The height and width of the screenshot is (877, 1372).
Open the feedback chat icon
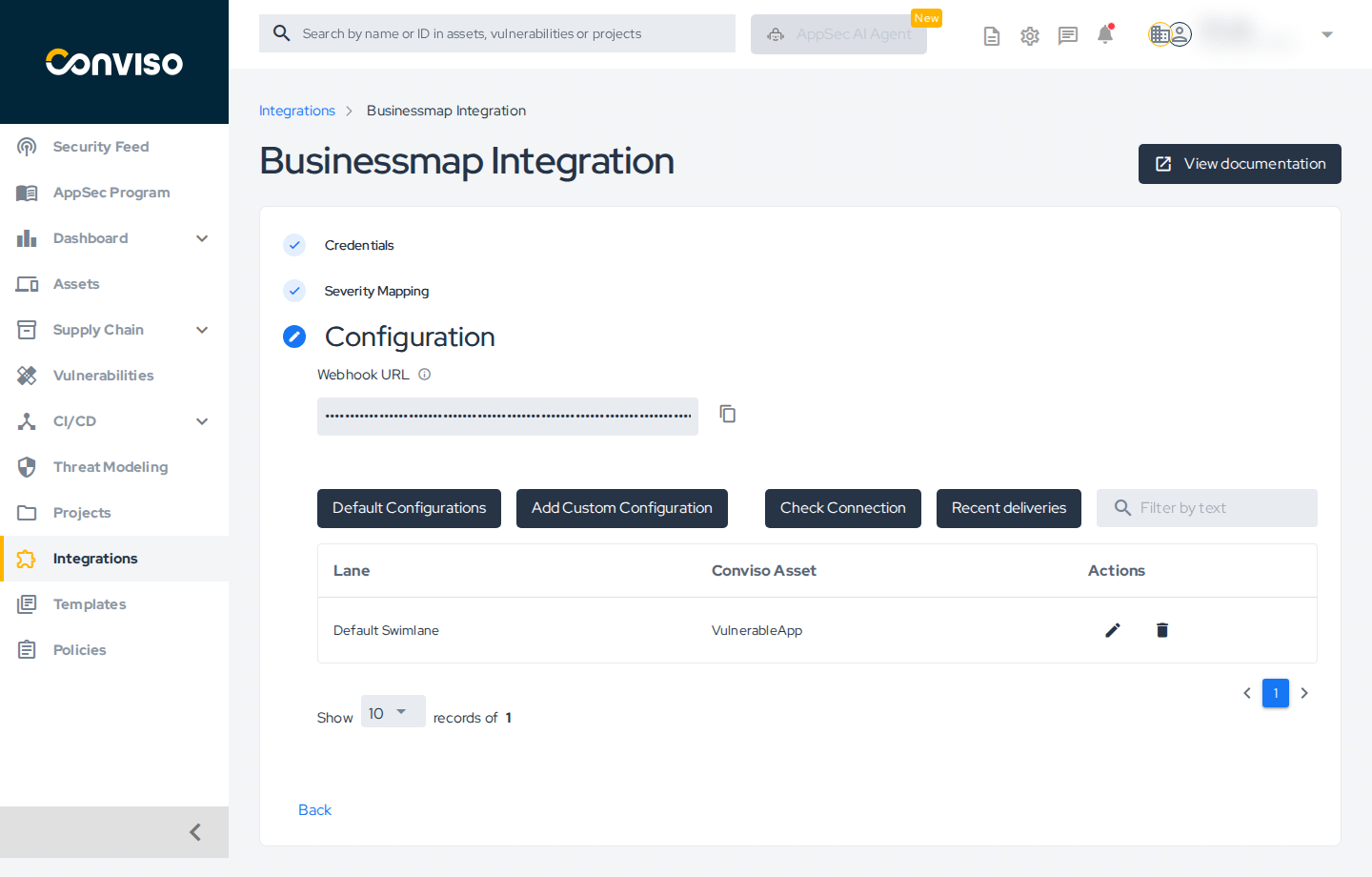1067,35
